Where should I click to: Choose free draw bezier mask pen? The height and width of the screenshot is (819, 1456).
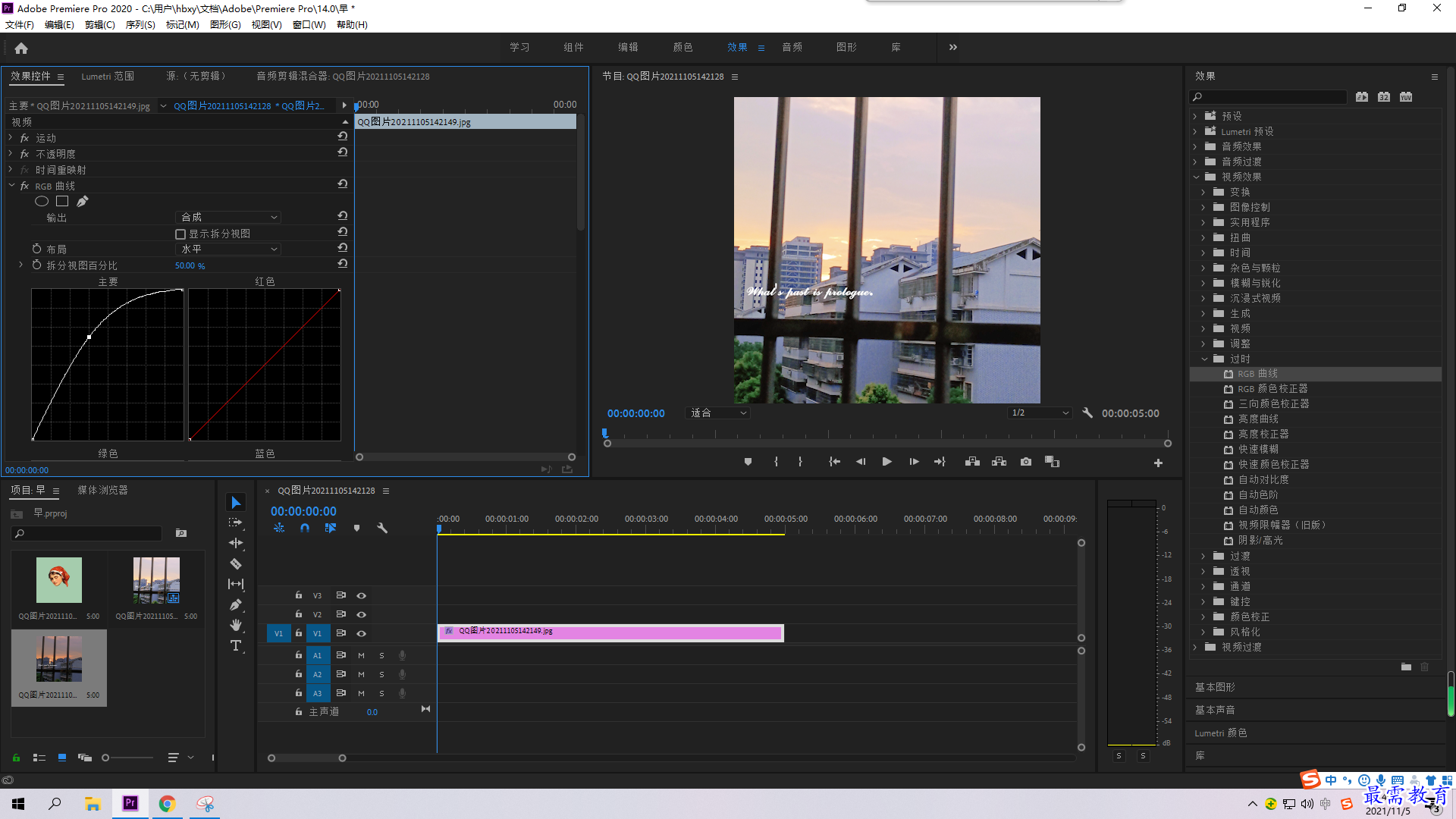click(x=82, y=201)
